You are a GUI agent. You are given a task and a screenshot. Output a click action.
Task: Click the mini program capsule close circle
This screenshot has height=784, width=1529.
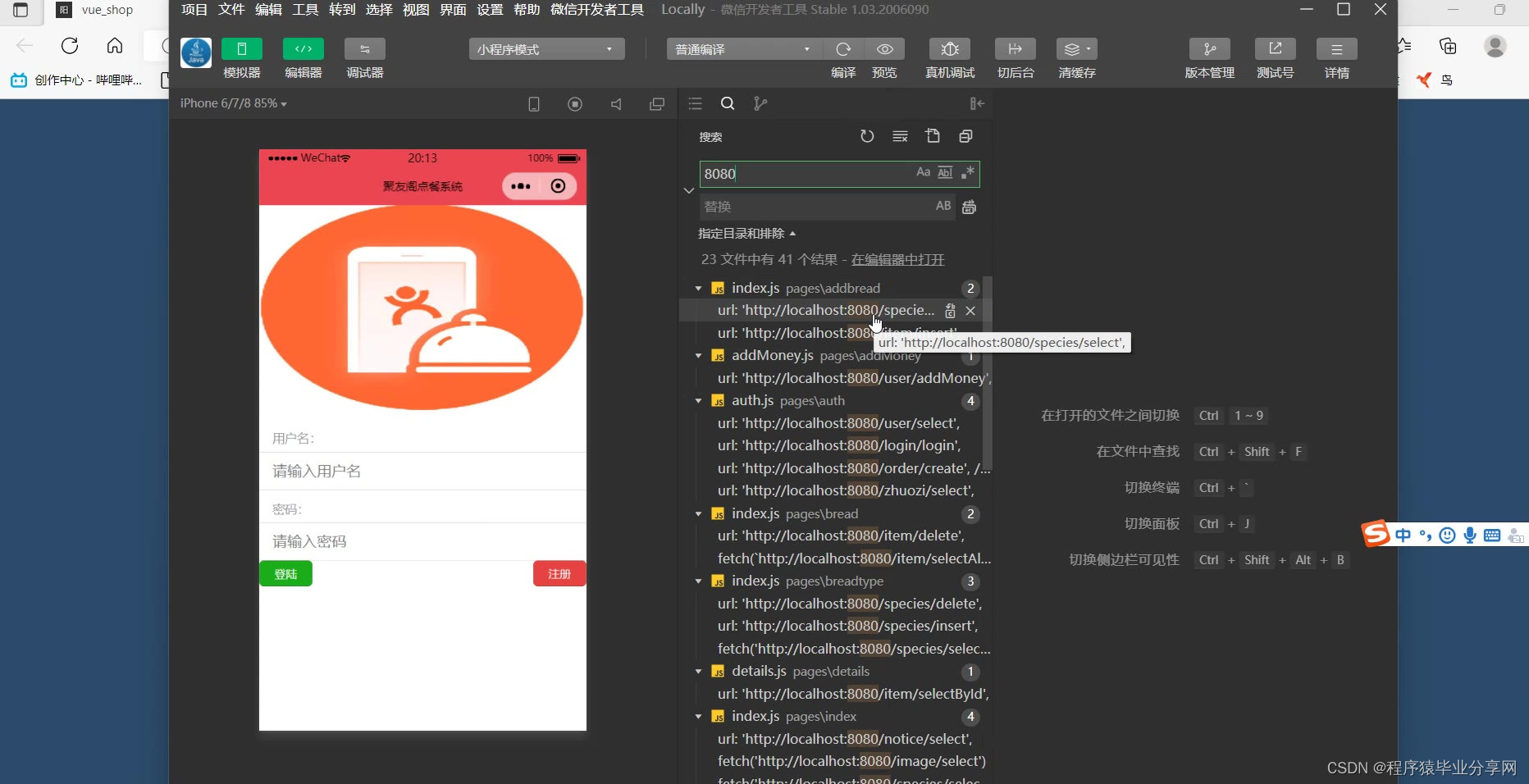pos(559,186)
